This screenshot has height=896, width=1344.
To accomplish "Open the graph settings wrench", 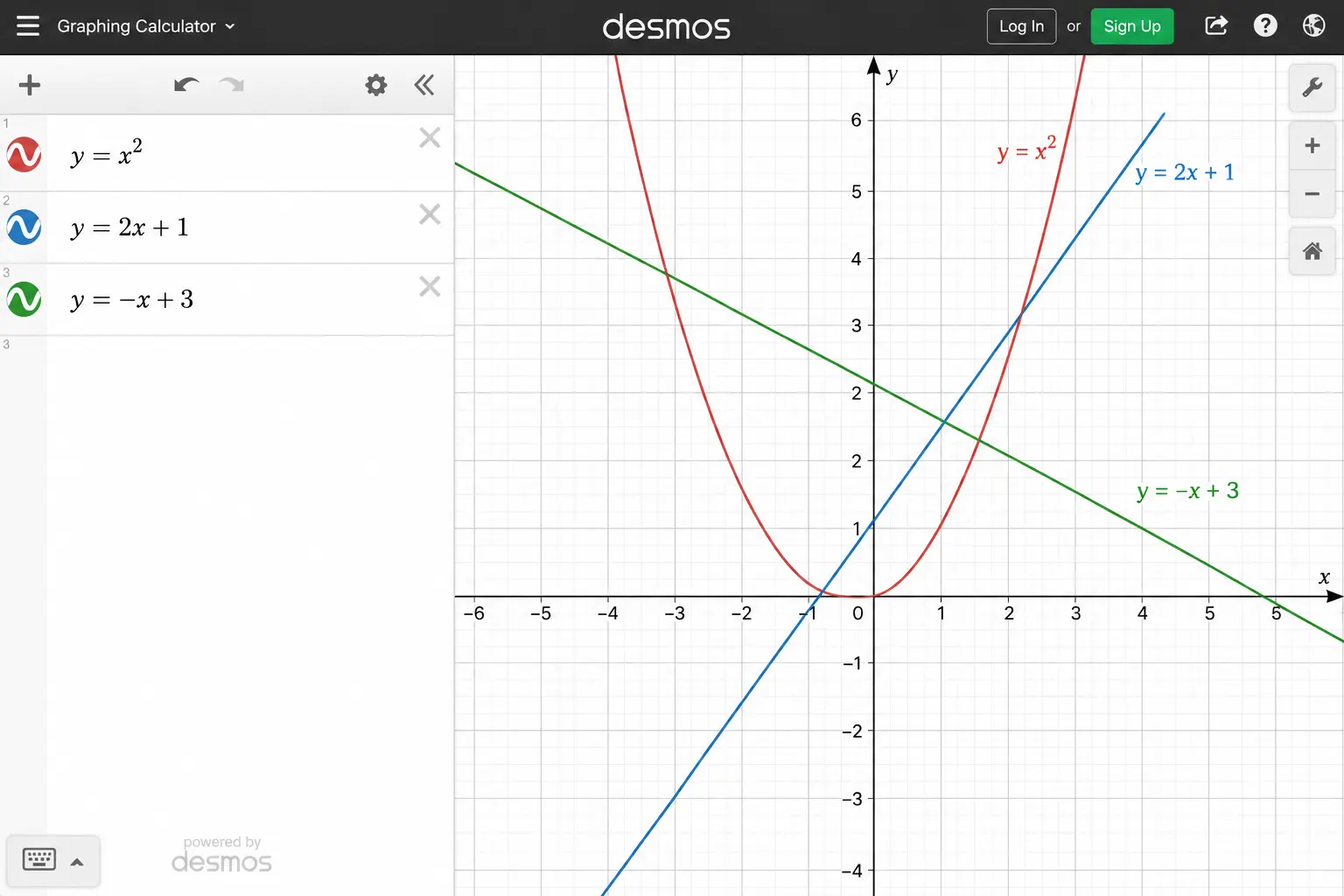I will pos(1312,87).
